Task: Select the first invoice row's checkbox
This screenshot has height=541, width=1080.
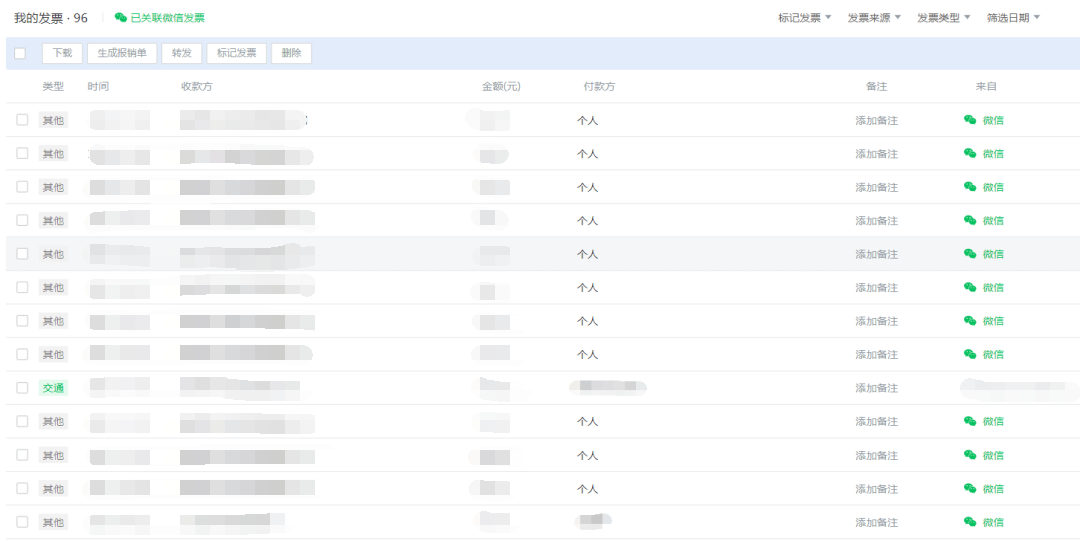Action: click(x=22, y=120)
